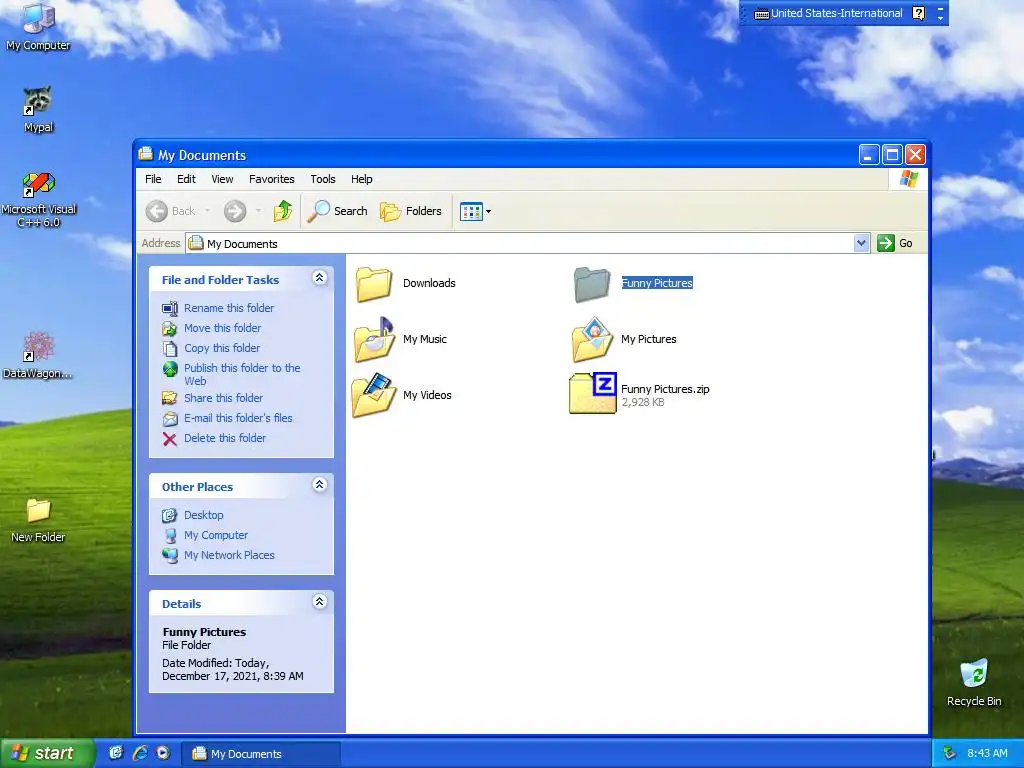Image resolution: width=1024 pixels, height=768 pixels.
Task: Click the Downloads folder name
Action: pos(429,283)
